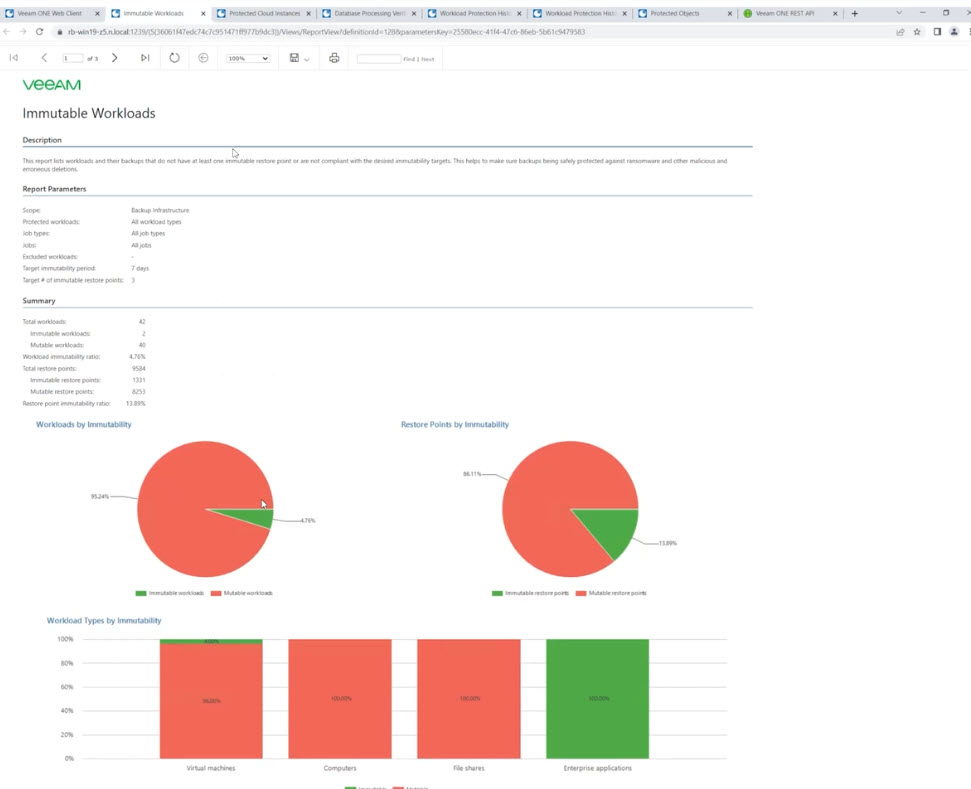
Task: Go to previous report page arrow
Action: point(44,58)
